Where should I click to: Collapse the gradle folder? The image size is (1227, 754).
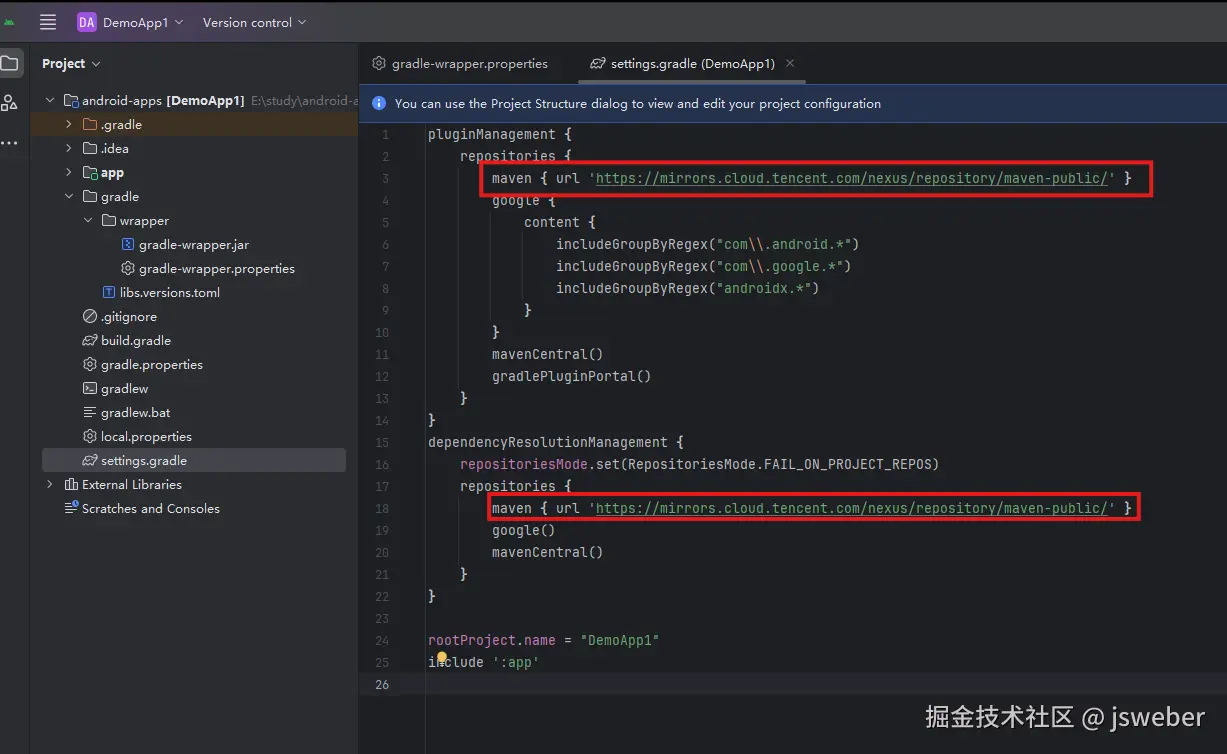(68, 196)
